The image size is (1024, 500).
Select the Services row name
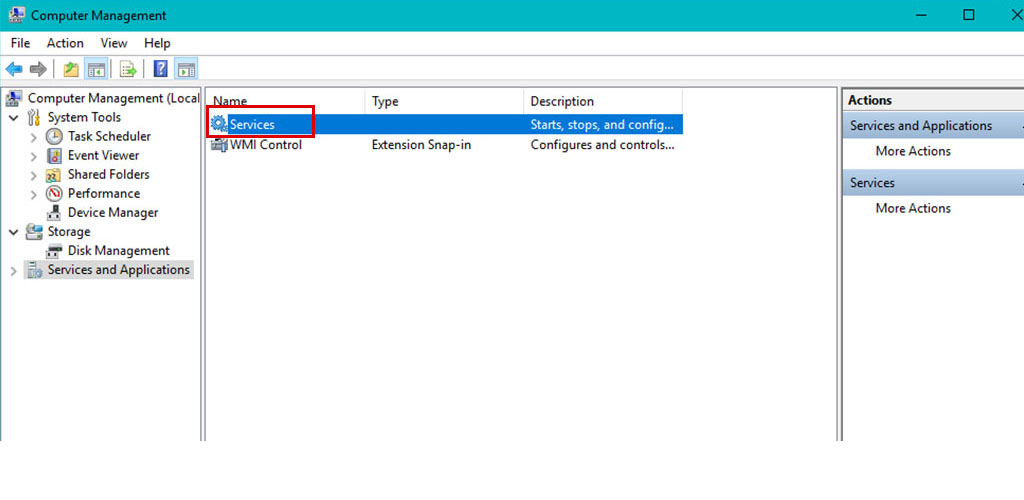(252, 125)
